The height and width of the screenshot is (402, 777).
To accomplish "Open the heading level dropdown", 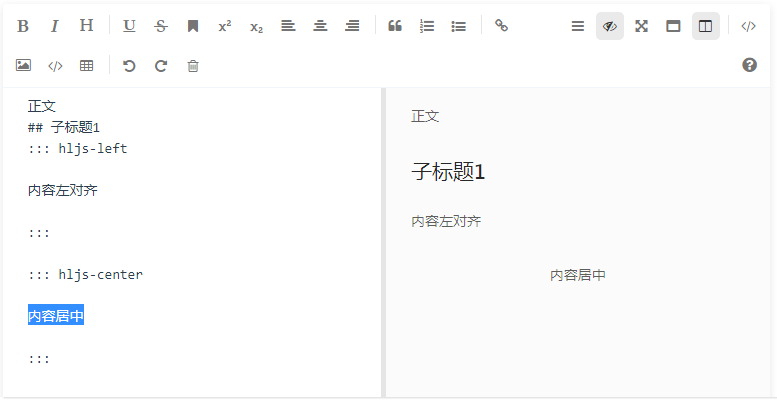I will coord(87,26).
